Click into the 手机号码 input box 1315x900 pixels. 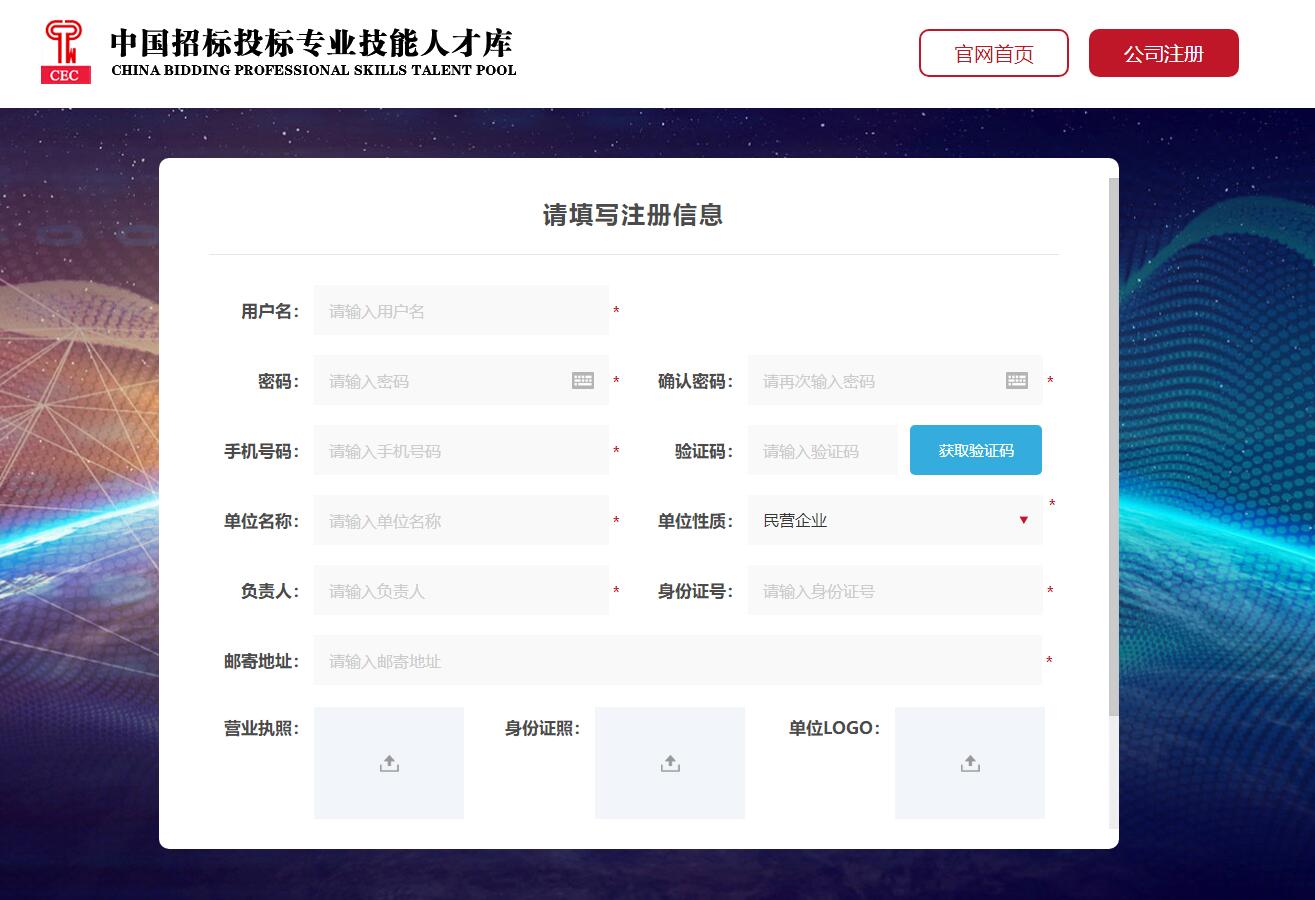coord(460,451)
